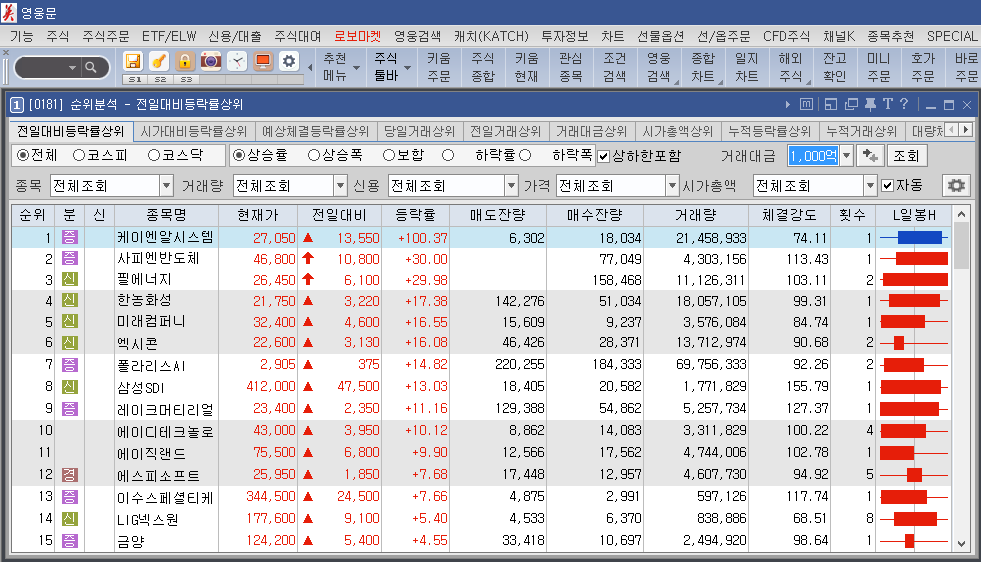981x562 pixels.
Task: Click the floppy disk save icon
Action: [133, 61]
